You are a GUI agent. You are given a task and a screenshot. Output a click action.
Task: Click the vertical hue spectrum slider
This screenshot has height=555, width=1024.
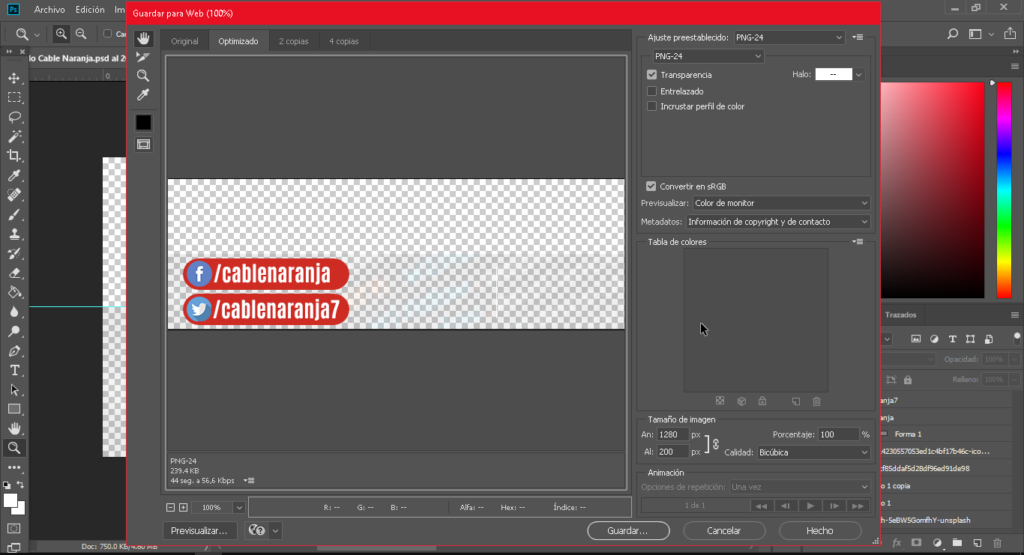tap(1004, 190)
